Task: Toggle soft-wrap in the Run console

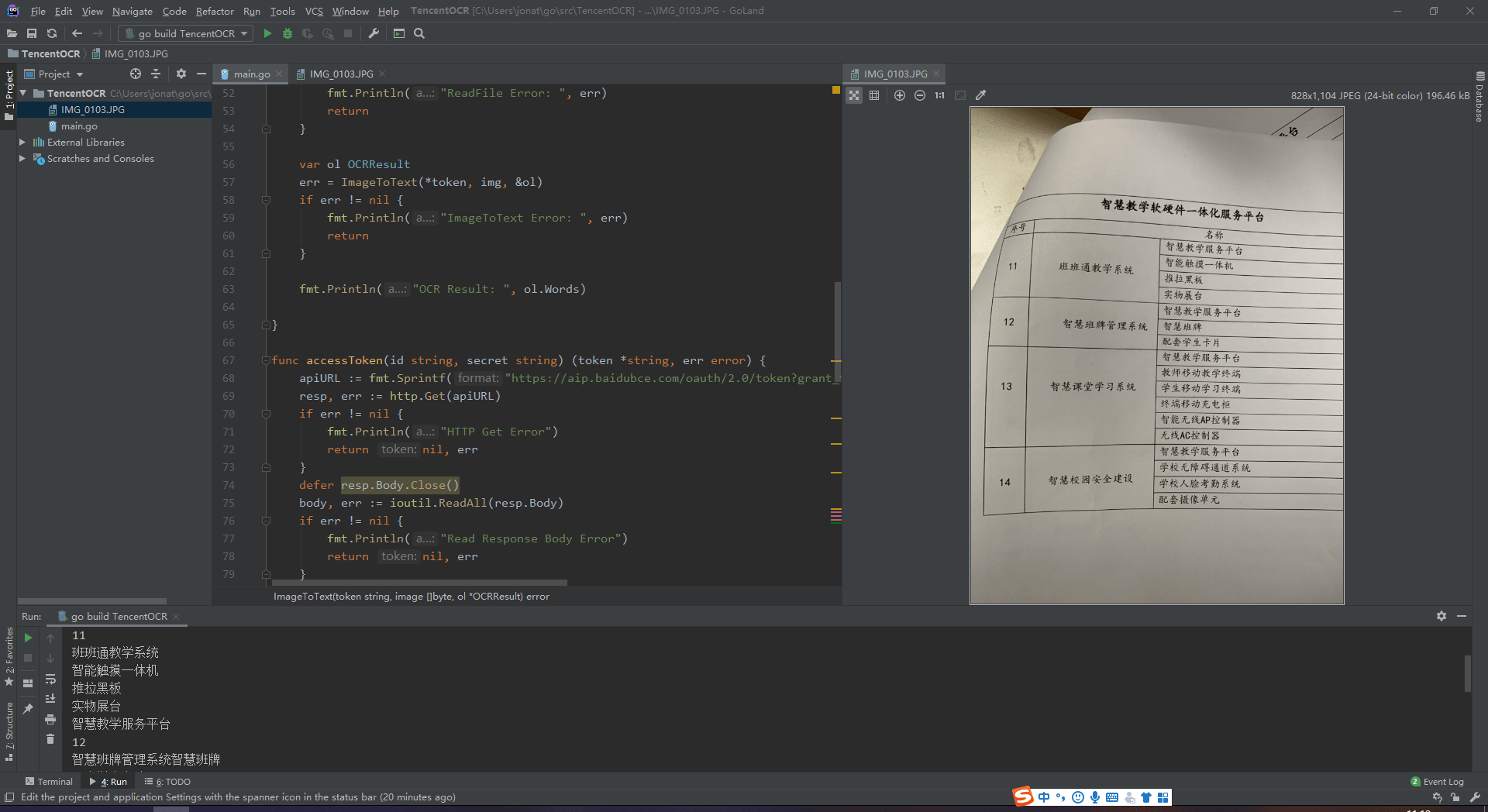Action: (x=50, y=680)
